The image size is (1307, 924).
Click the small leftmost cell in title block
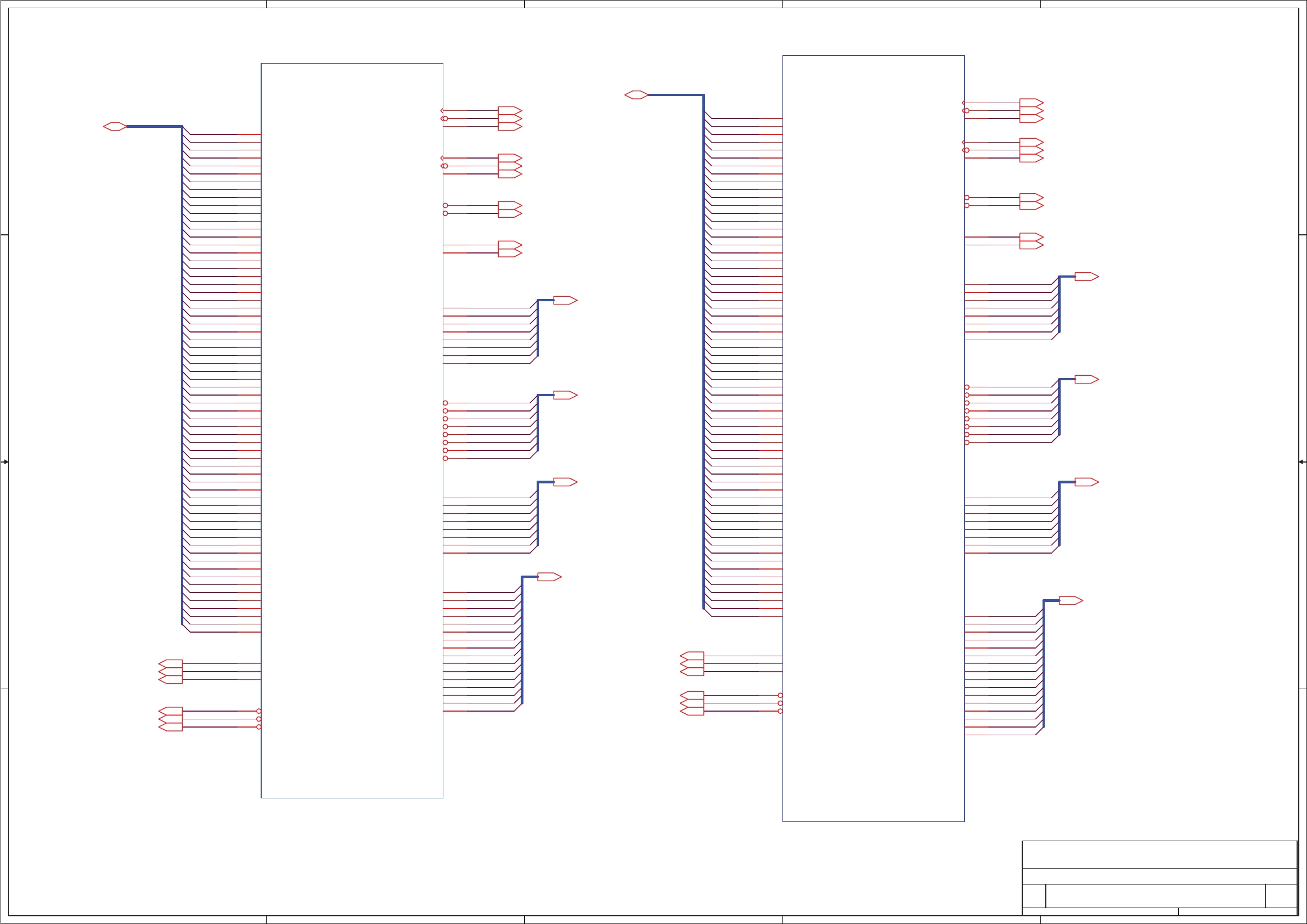[x=1034, y=895]
